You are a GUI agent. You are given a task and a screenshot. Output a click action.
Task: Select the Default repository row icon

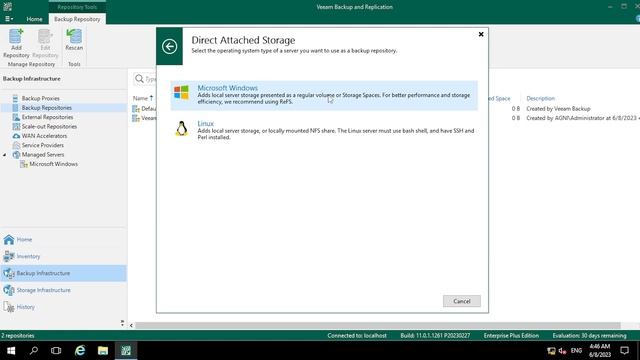136,109
